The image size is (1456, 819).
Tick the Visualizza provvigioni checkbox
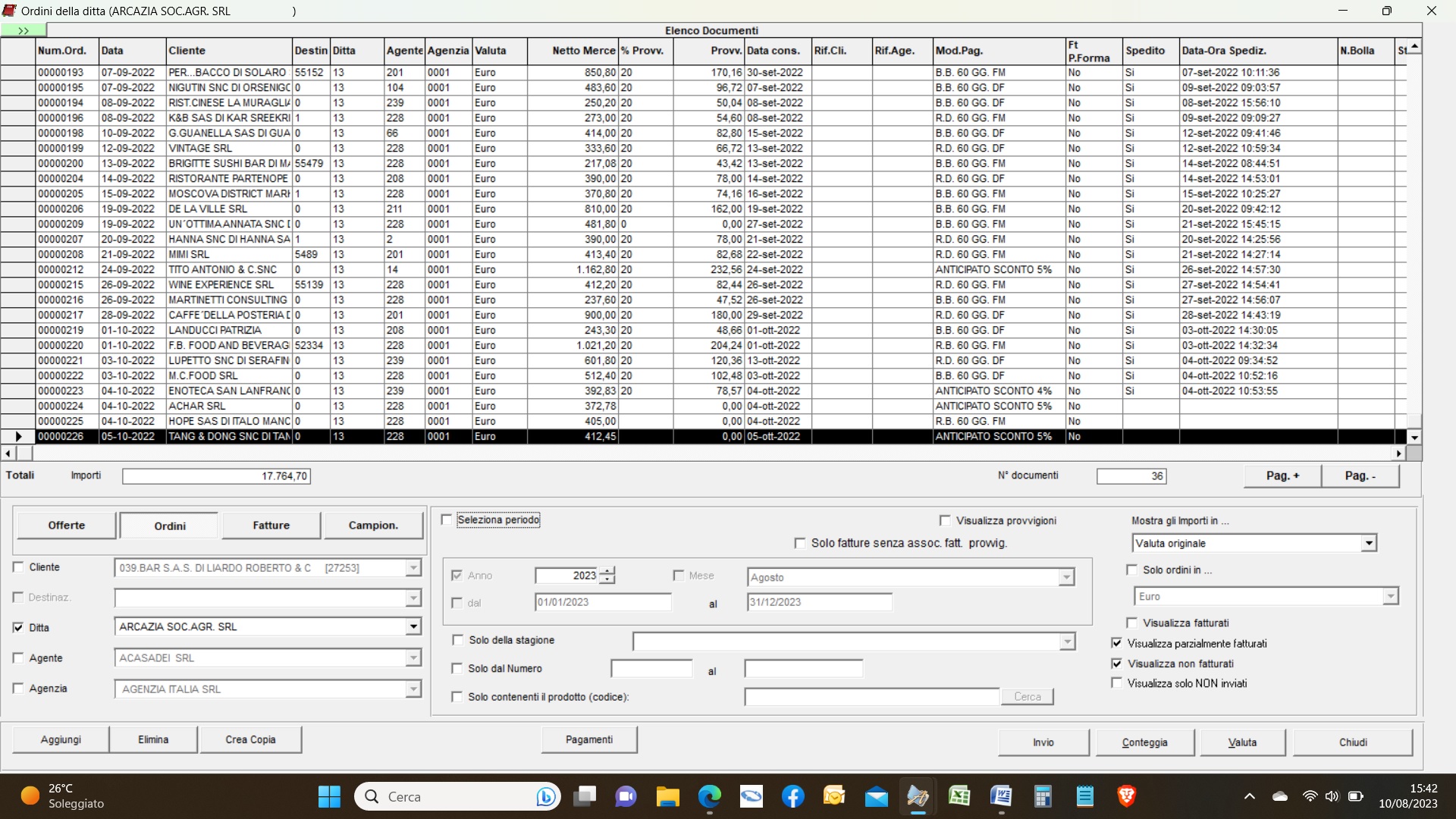click(x=945, y=521)
